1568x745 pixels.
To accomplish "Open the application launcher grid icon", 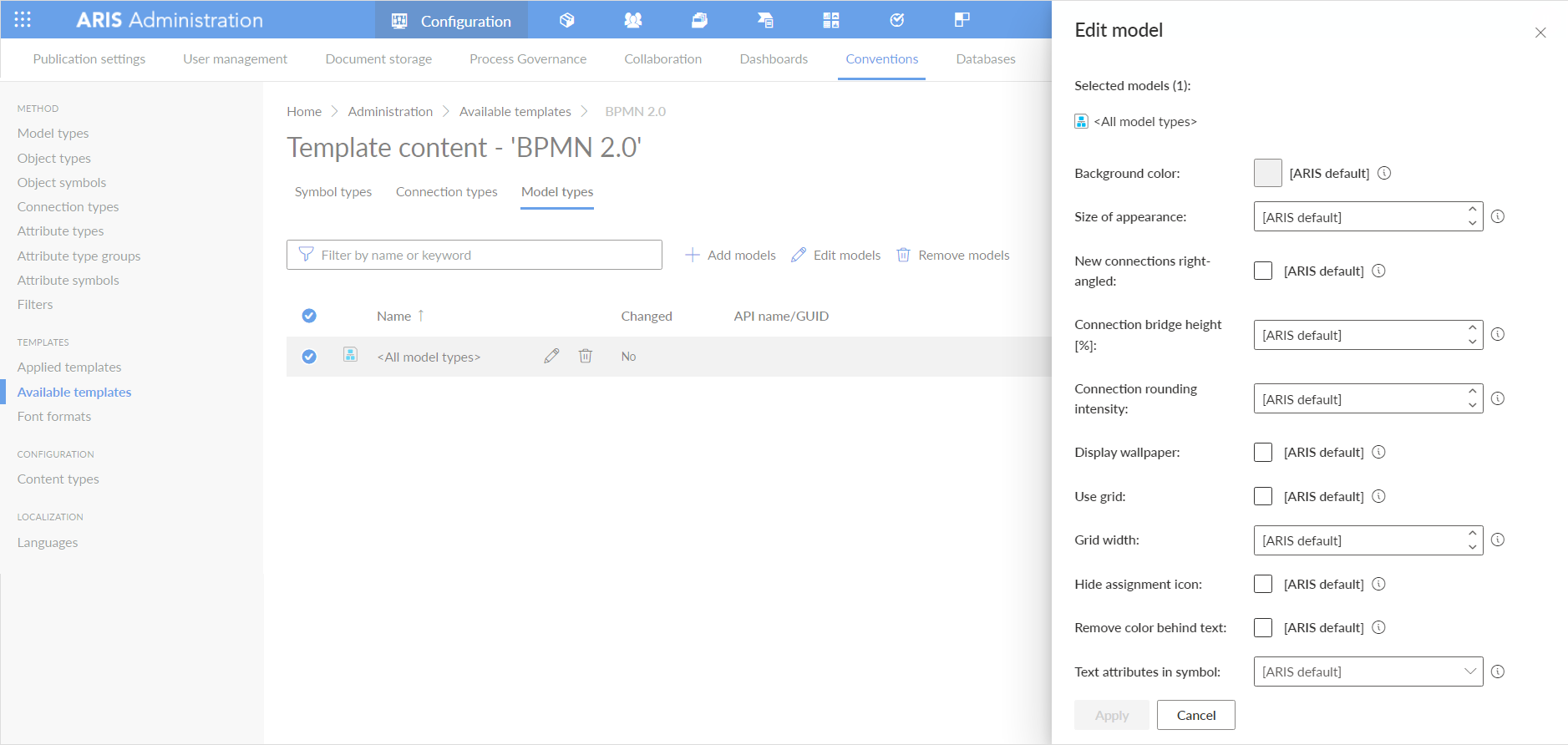I will tap(23, 19).
